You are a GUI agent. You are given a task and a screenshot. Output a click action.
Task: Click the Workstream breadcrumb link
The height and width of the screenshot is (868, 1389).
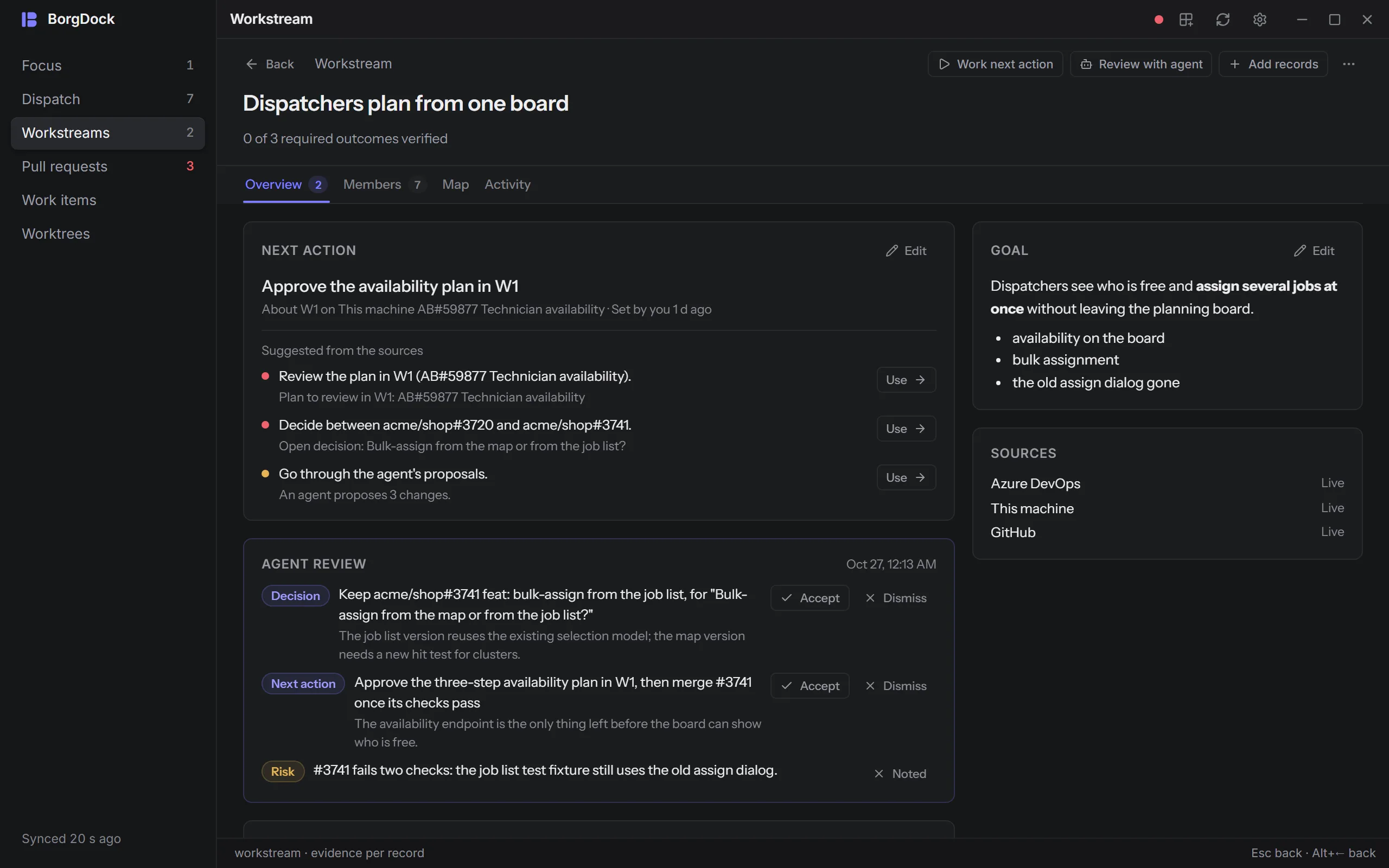[x=353, y=65]
